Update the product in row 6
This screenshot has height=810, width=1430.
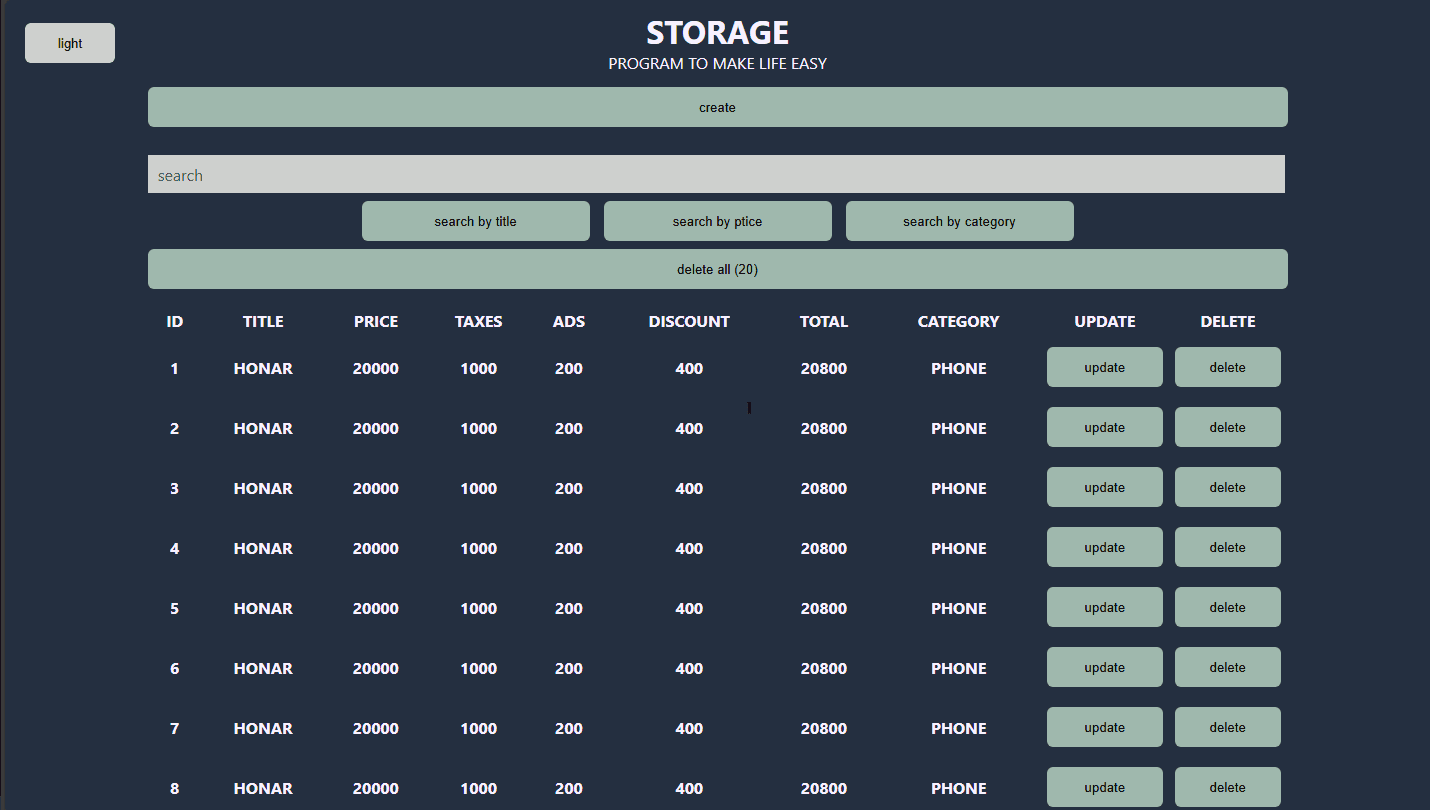tap(1104, 667)
